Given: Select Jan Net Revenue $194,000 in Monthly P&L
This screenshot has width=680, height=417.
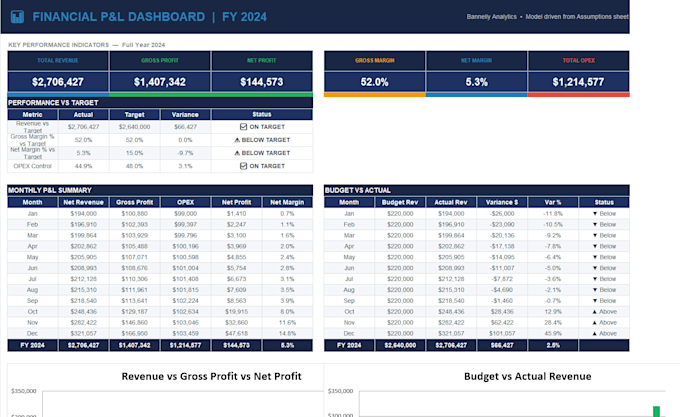Looking at the screenshot, I should (x=83, y=214).
